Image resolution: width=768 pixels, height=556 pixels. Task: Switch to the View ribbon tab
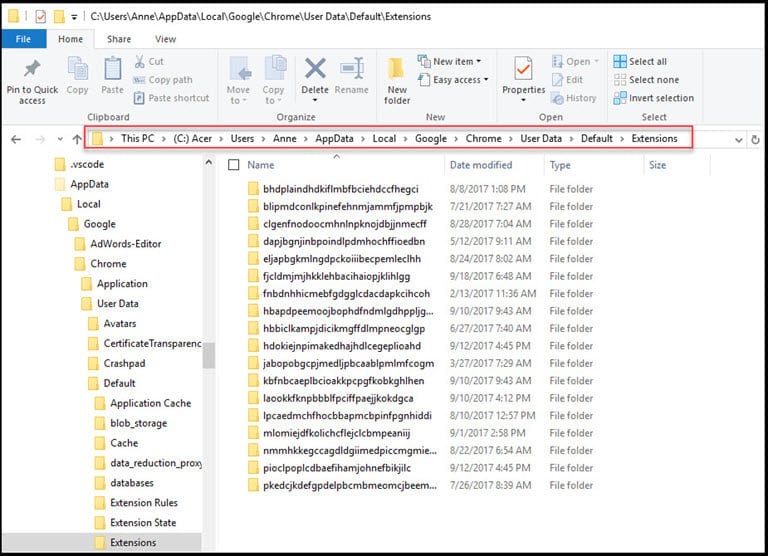[x=165, y=39]
